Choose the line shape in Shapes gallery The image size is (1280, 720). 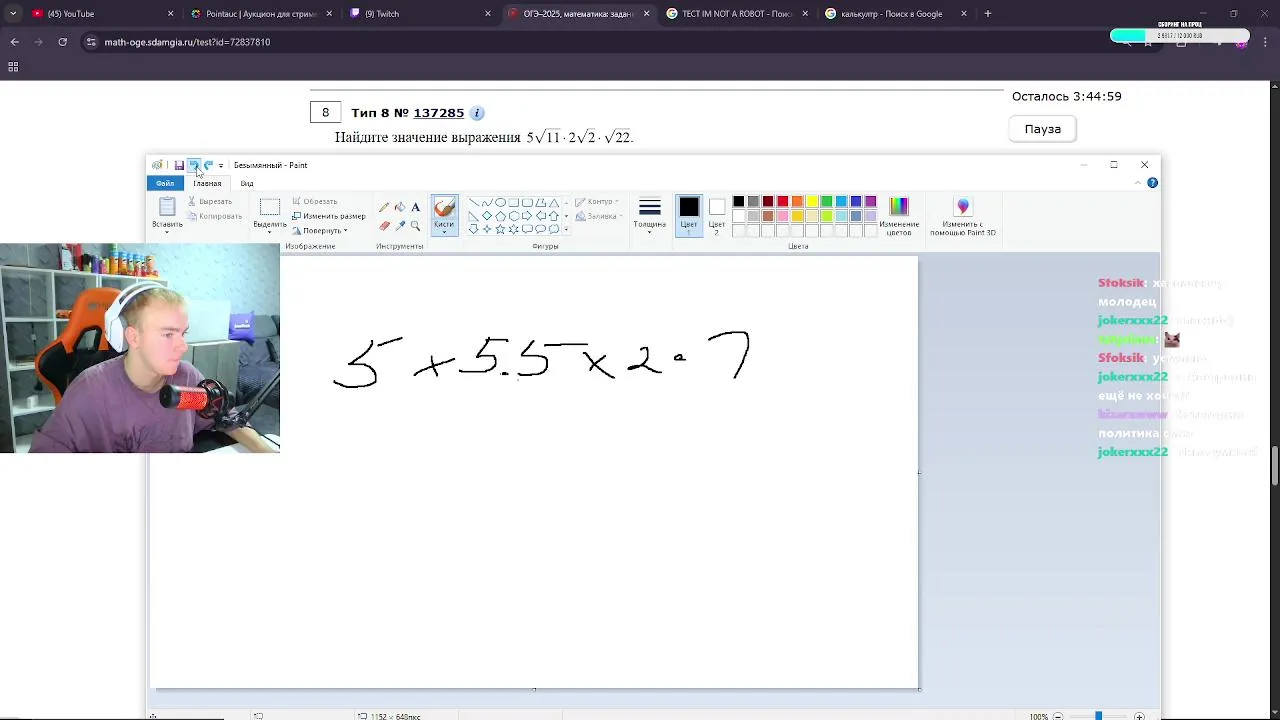474,203
